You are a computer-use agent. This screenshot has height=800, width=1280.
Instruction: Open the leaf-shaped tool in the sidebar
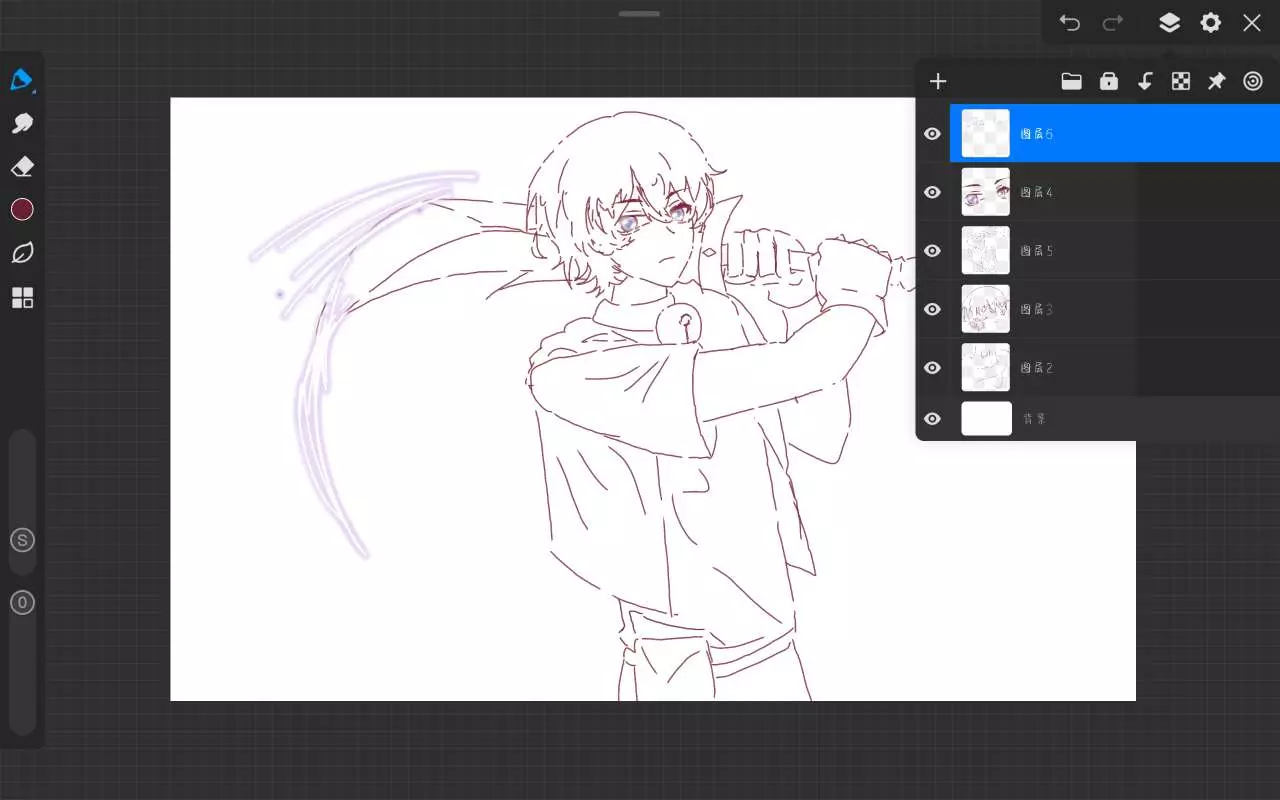[22, 253]
